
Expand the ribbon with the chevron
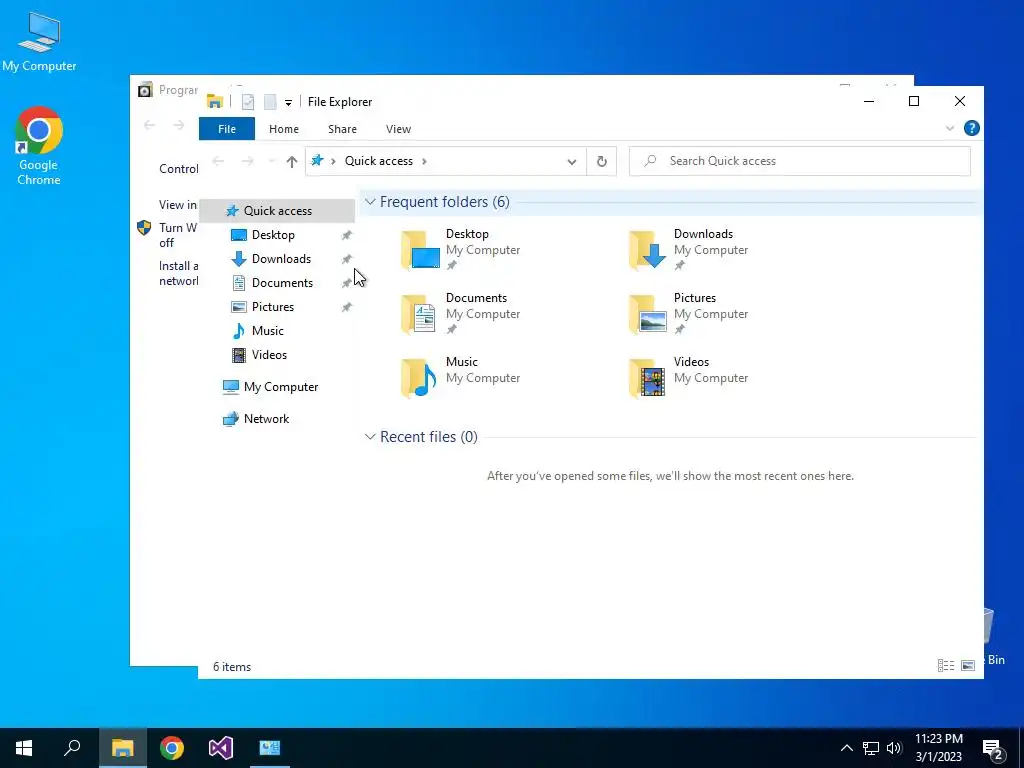point(950,129)
